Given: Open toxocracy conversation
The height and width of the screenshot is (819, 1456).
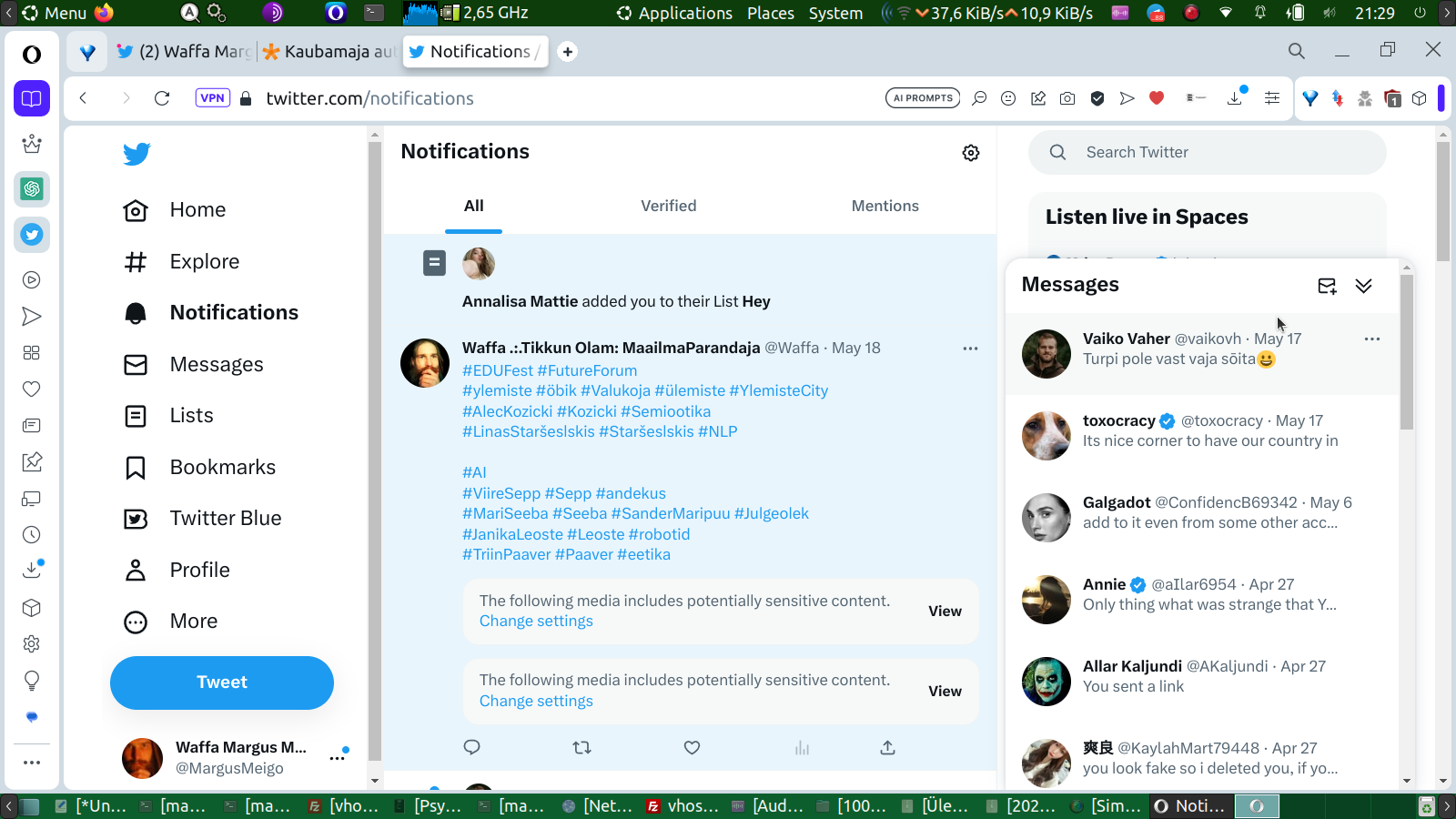Looking at the screenshot, I should coord(1203,436).
